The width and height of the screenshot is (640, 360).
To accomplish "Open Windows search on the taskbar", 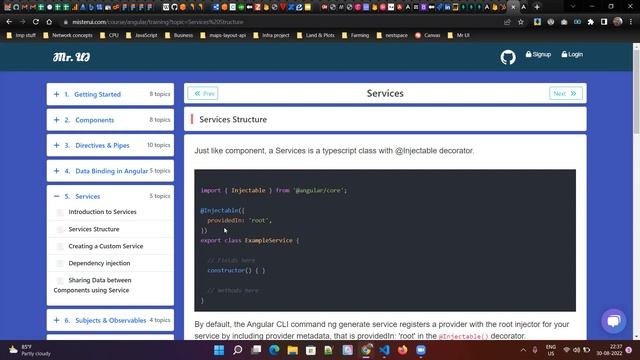I will pos(238,350).
